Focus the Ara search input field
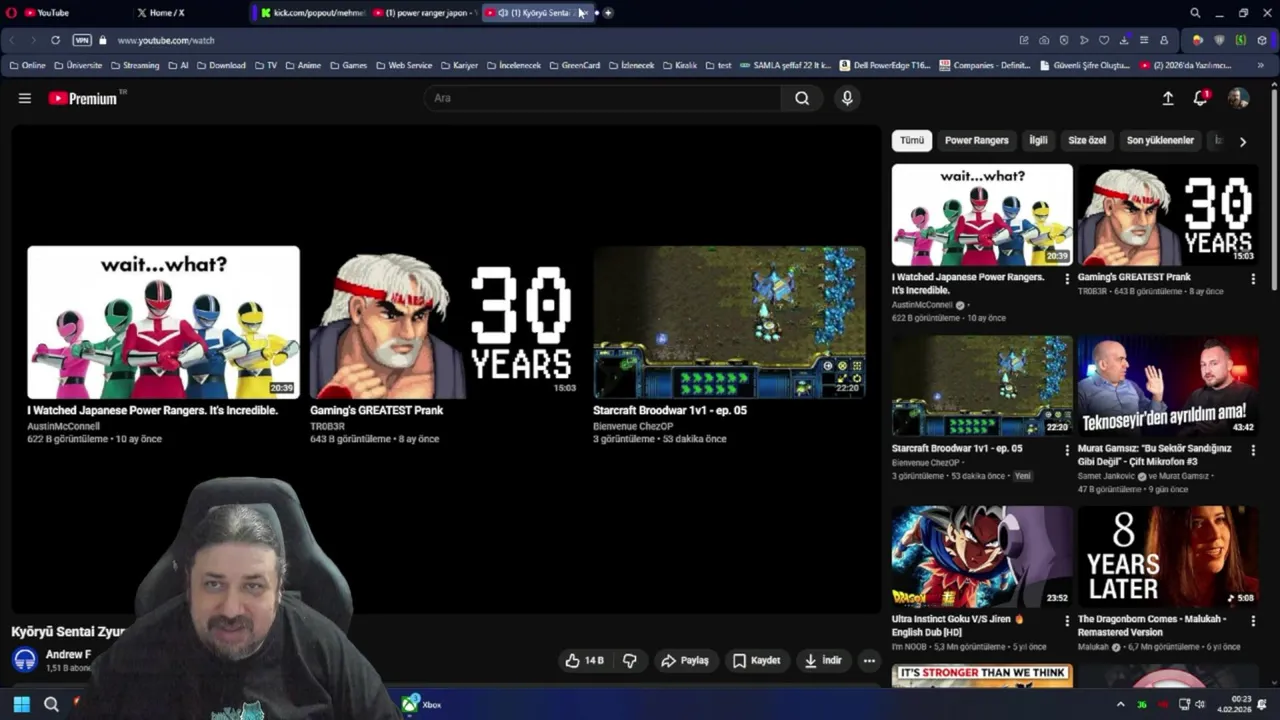The image size is (1280, 720). (x=603, y=98)
